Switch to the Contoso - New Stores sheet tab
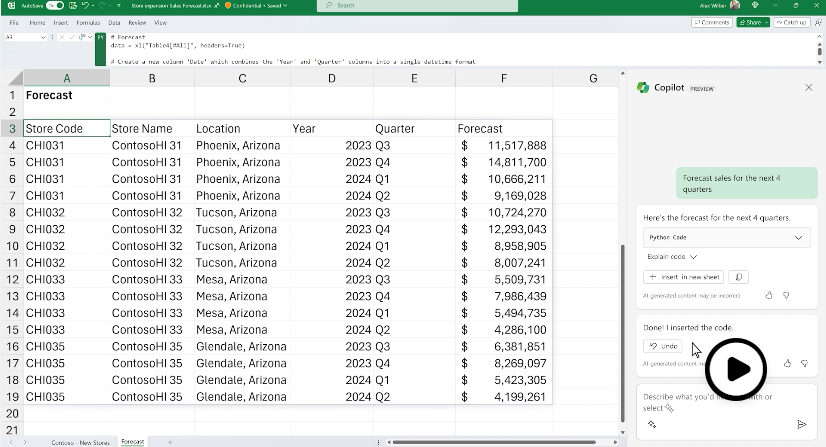 pos(80,442)
